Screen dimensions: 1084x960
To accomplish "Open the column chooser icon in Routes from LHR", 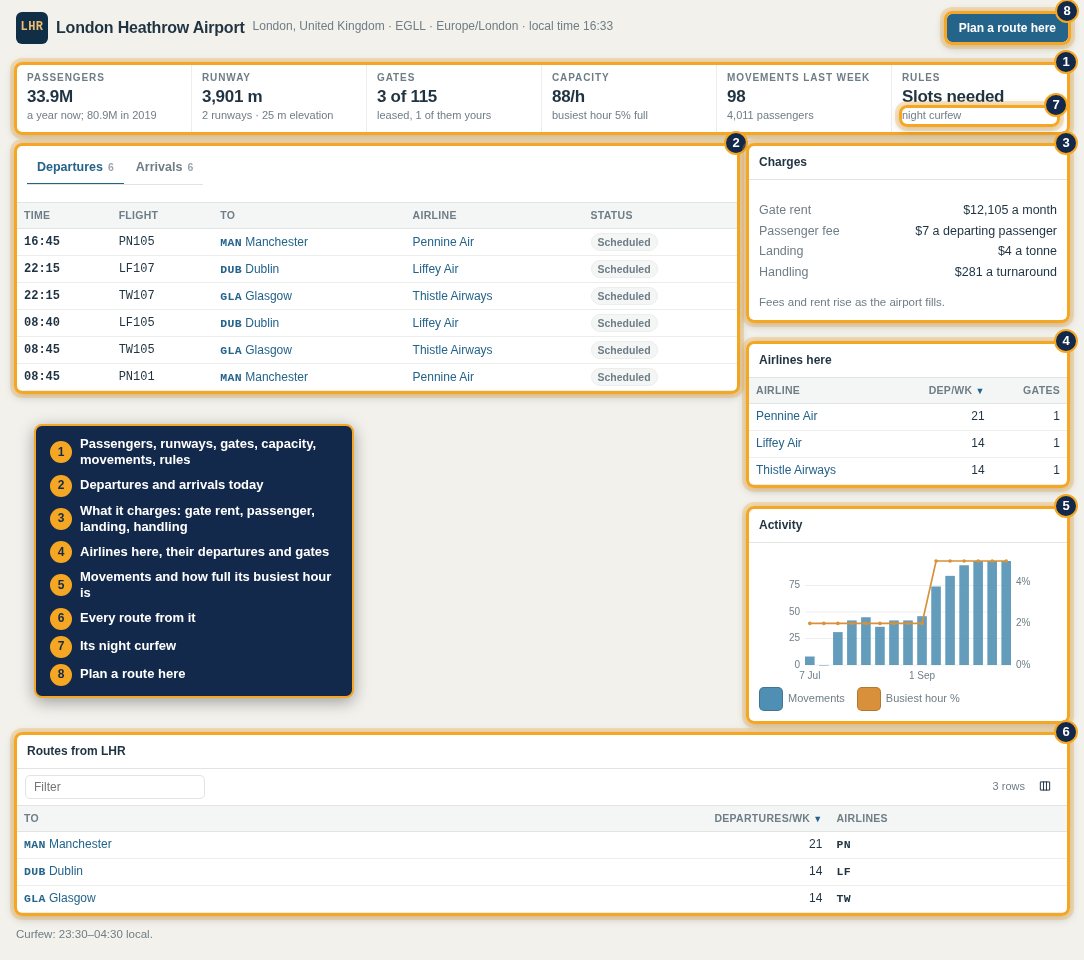I will [1045, 787].
